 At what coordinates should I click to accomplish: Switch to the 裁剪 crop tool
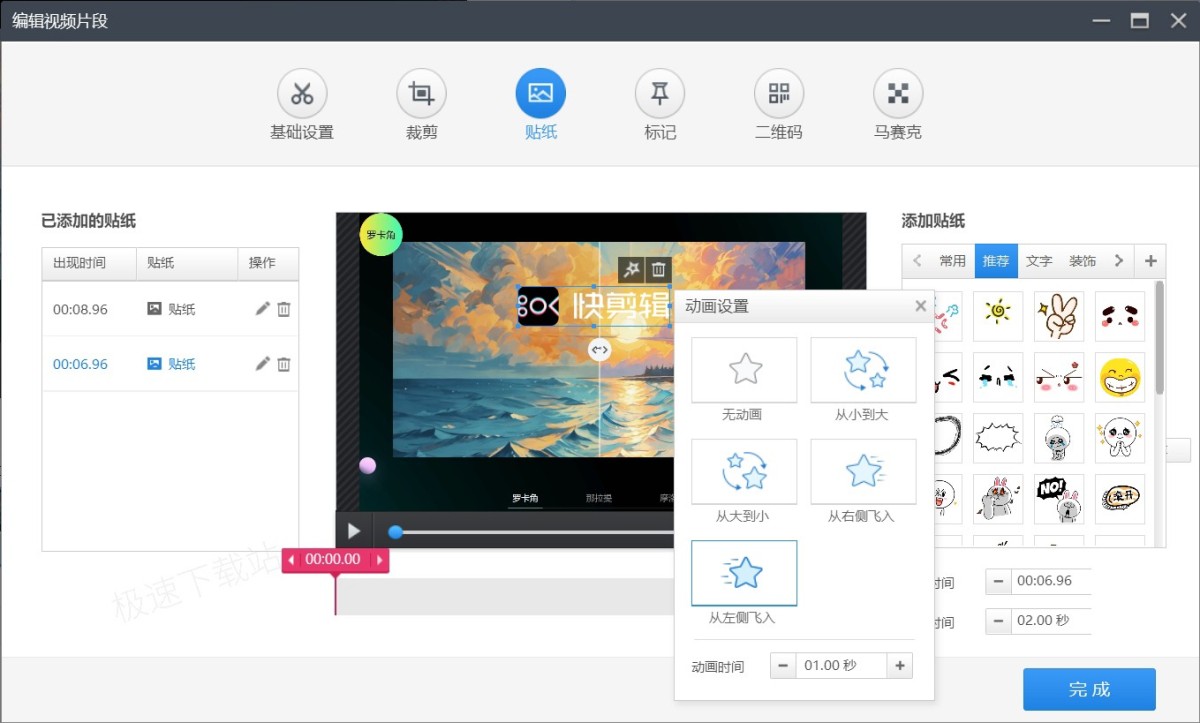tap(421, 94)
